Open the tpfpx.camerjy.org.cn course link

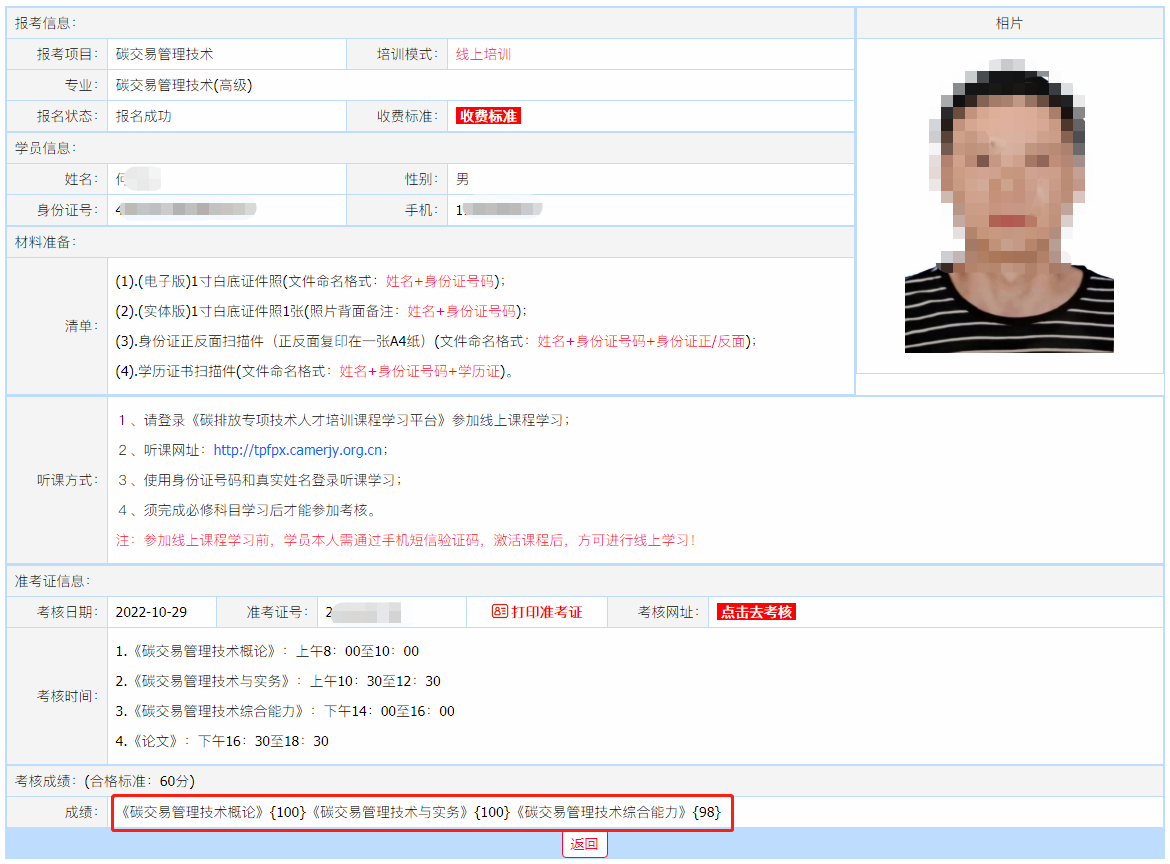tap(297, 450)
